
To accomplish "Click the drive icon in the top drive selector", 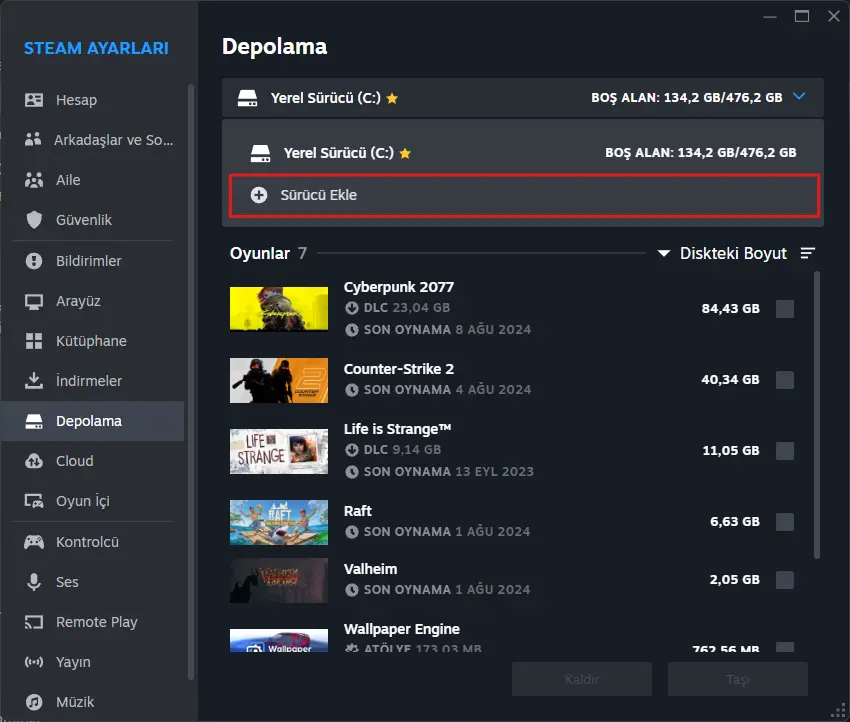I will point(248,98).
